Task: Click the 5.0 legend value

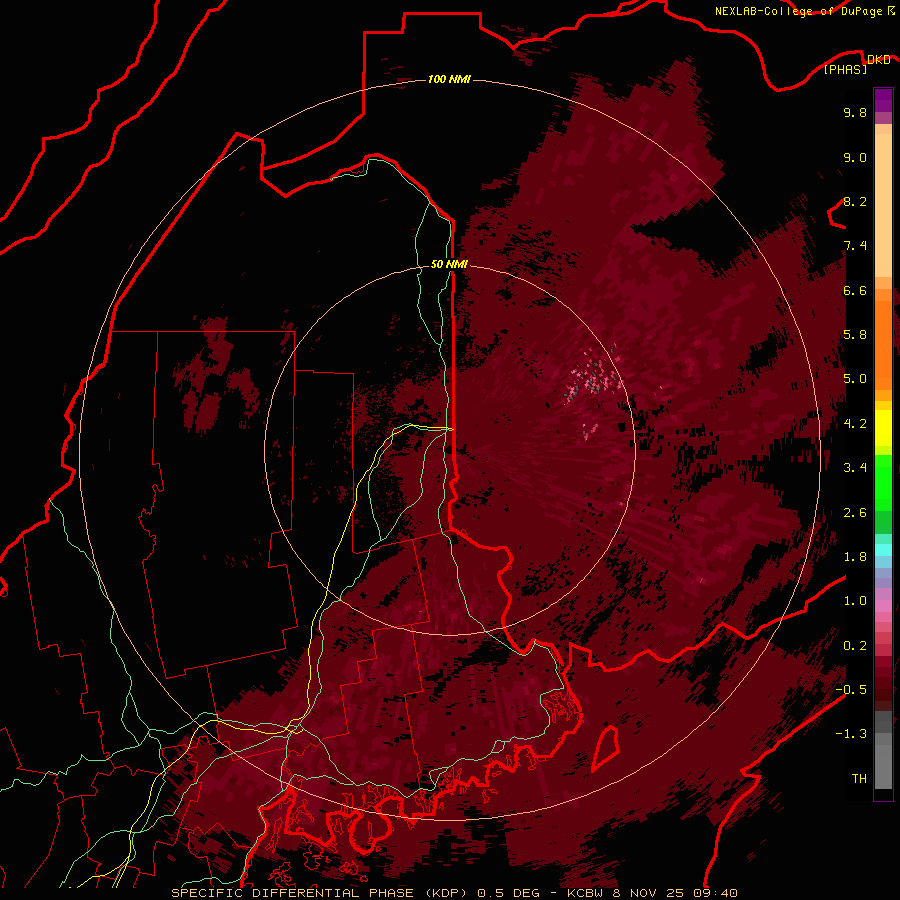Action: [x=855, y=379]
